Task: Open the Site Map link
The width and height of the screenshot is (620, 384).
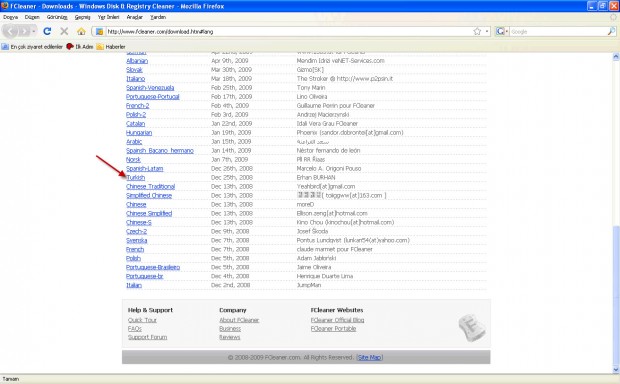Action: pyautogui.click(x=370, y=358)
